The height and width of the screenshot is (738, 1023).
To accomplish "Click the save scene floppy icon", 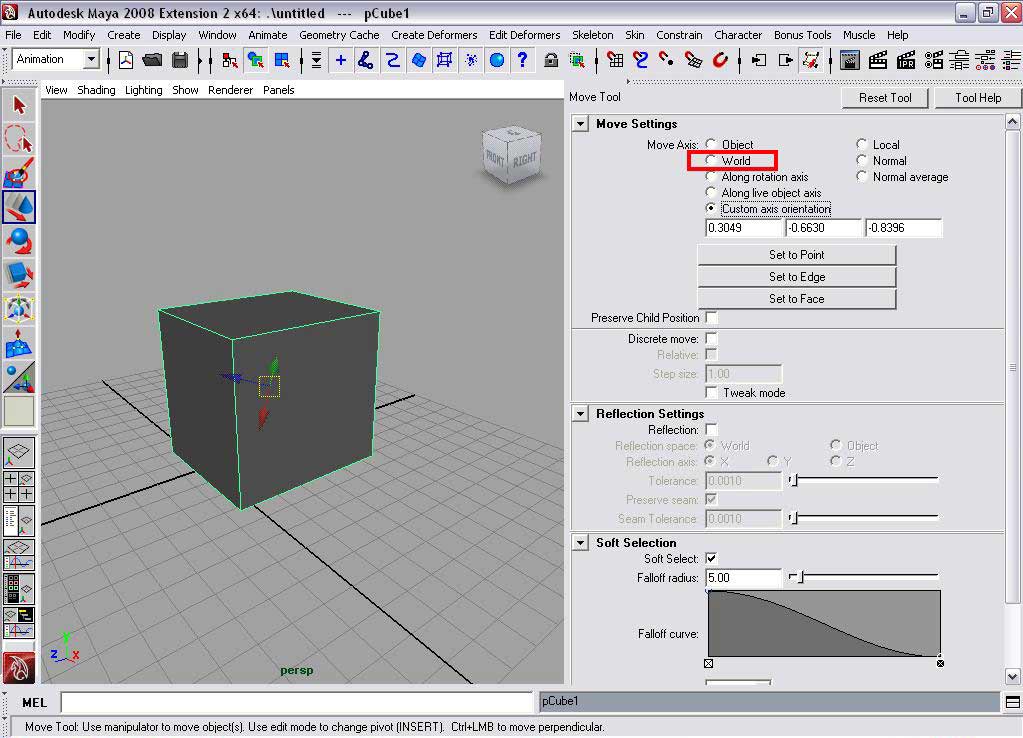I will (180, 60).
